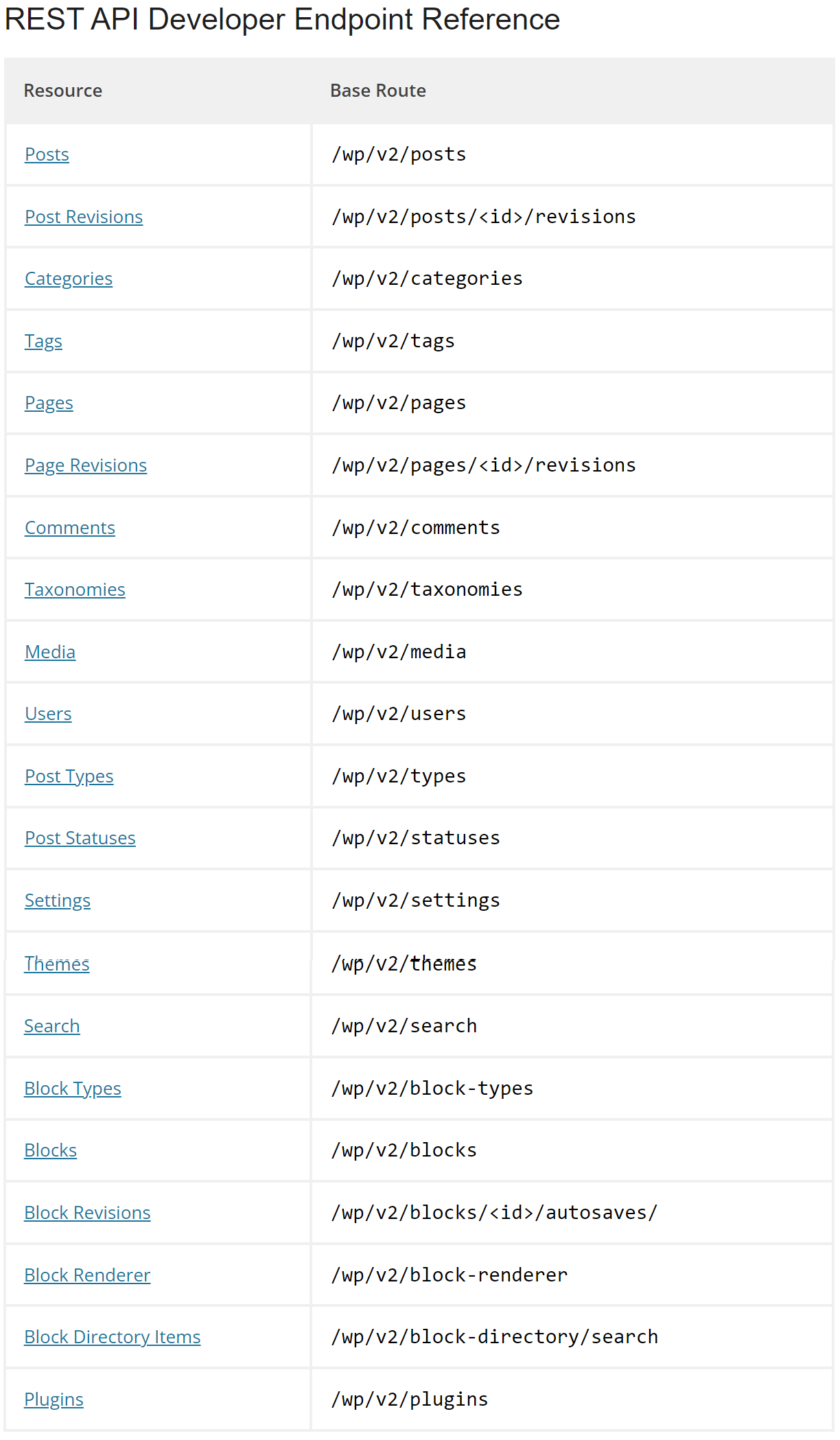Click the /wp/v2/block-directory/search route text
840x1440 pixels.
[495, 1337]
